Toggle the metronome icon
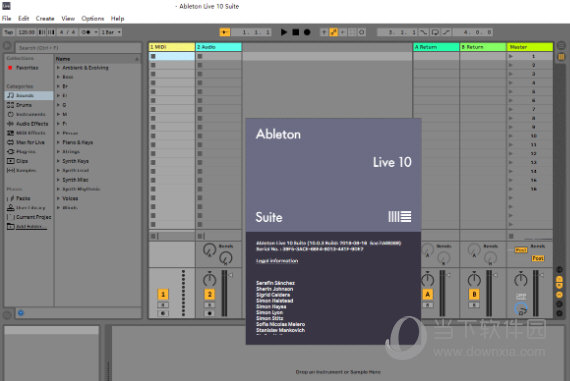Screen dimensions: 570x381 pos(87,32)
